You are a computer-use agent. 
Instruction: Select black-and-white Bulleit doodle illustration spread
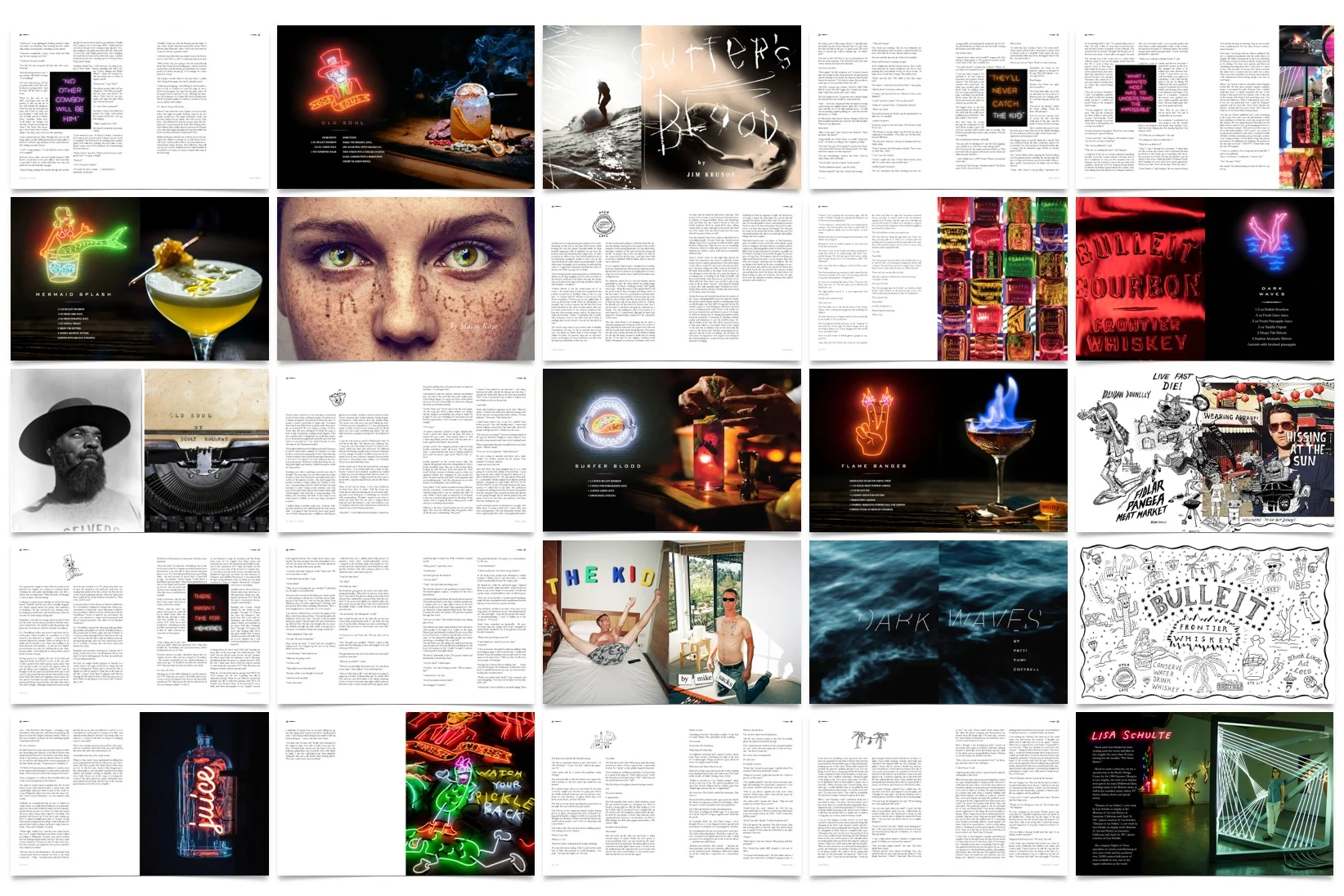[1205, 622]
